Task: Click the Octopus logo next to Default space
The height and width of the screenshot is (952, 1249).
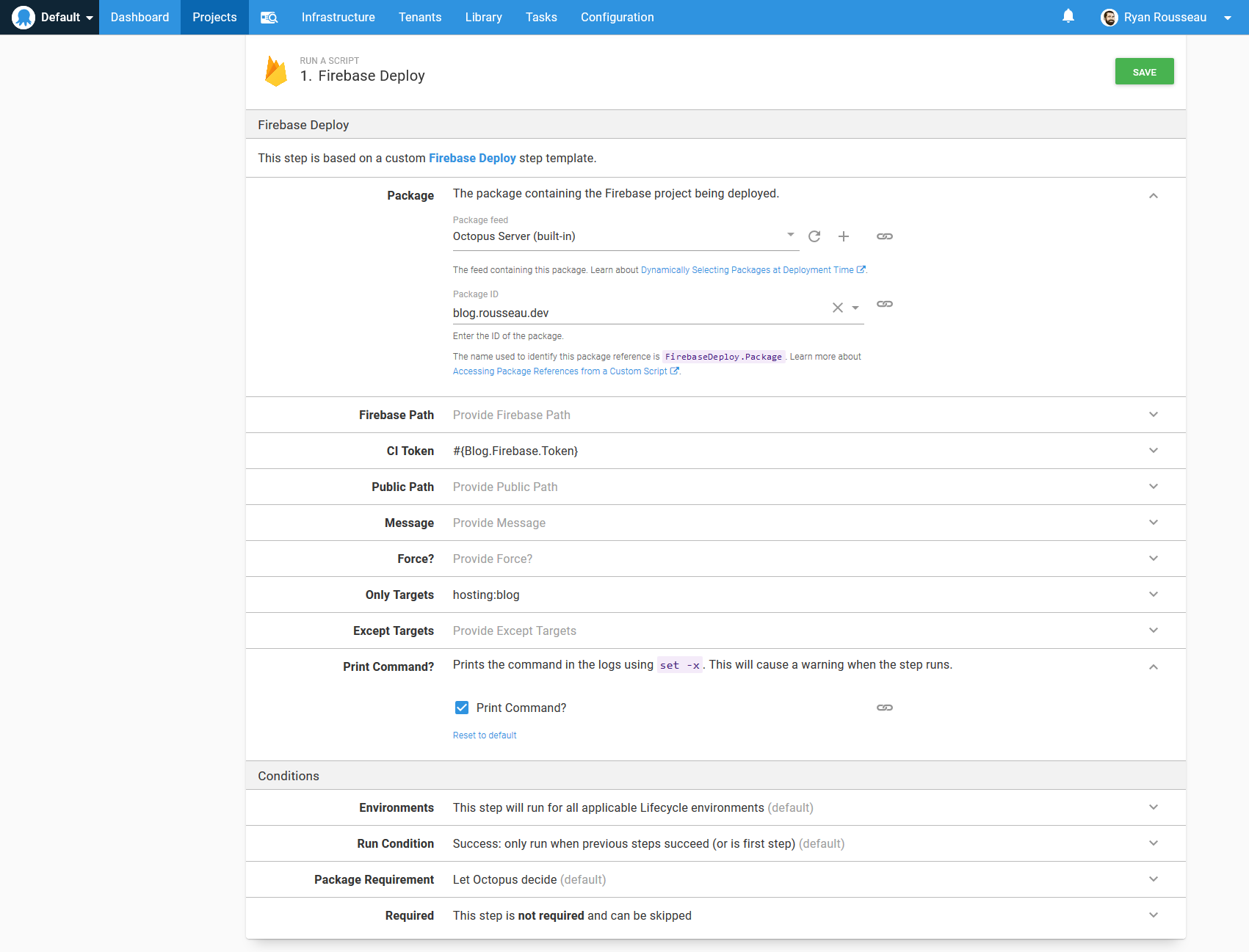Action: (23, 16)
